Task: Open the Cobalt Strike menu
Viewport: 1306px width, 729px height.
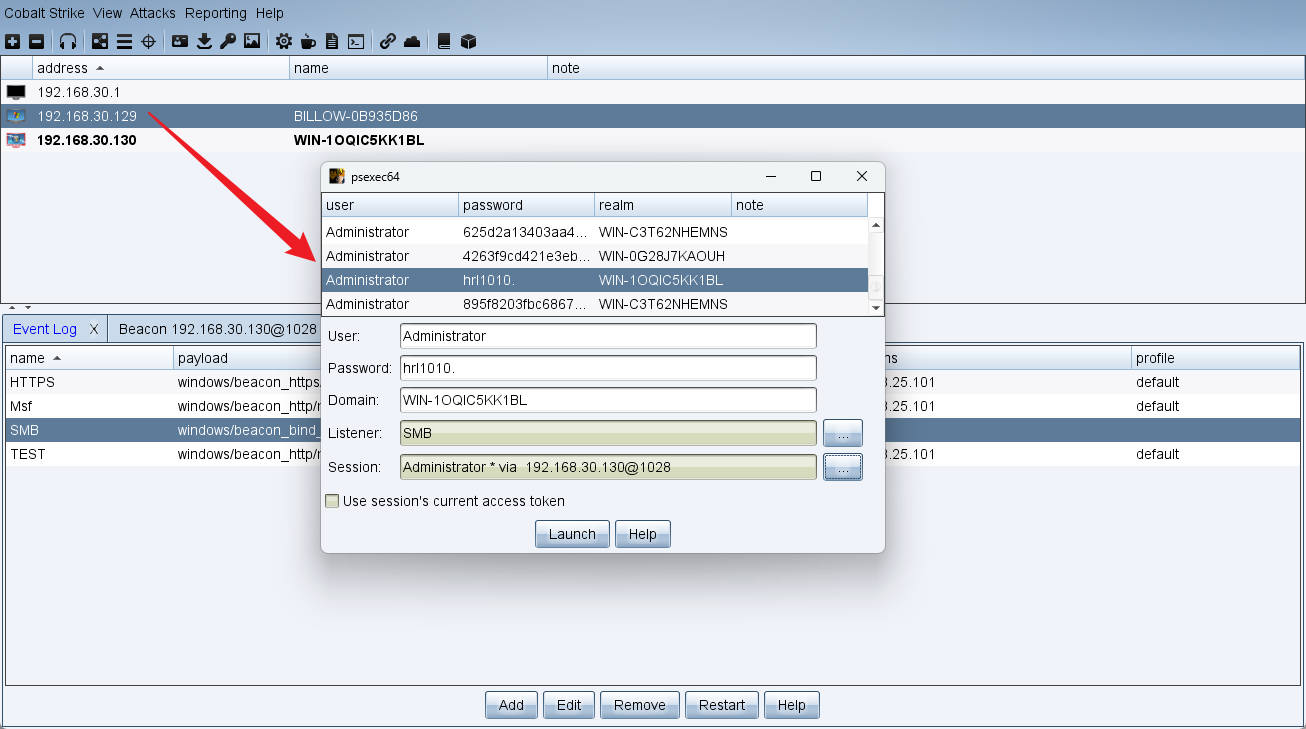Action: [43, 13]
